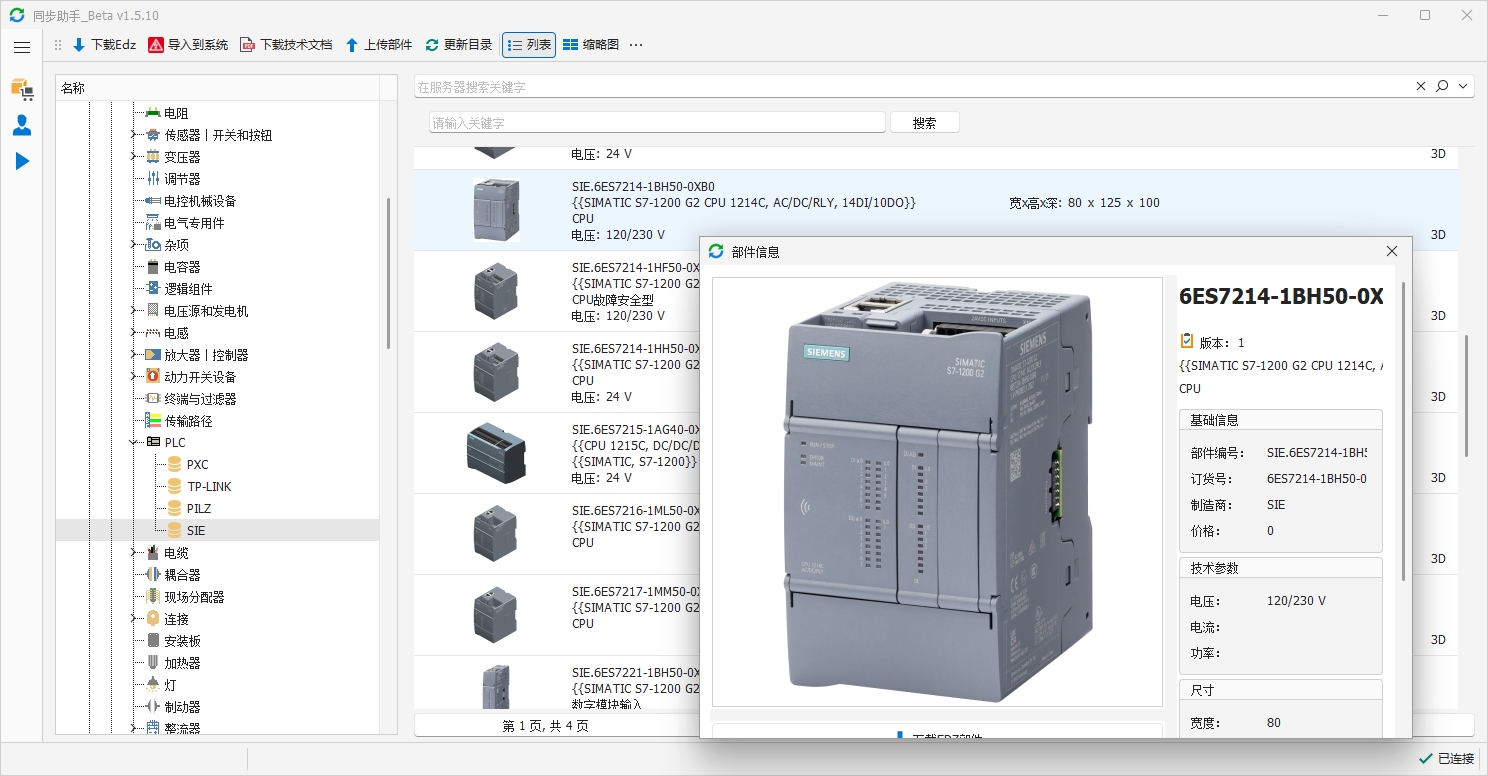Click the 下载Edz download toolbar icon
This screenshot has height=776, width=1488.
[x=79, y=45]
